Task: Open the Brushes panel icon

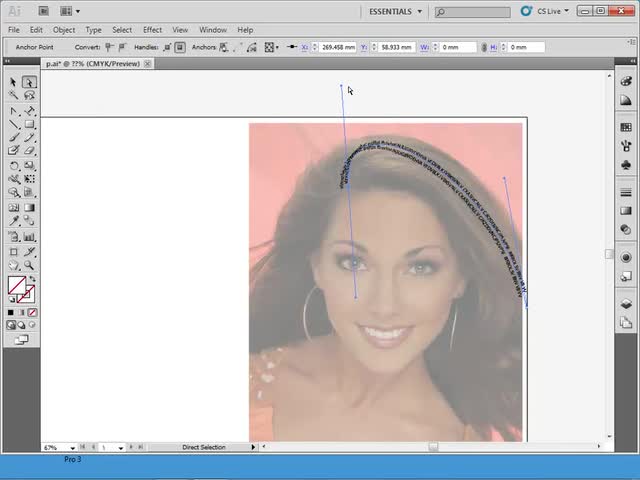Action: point(626,146)
